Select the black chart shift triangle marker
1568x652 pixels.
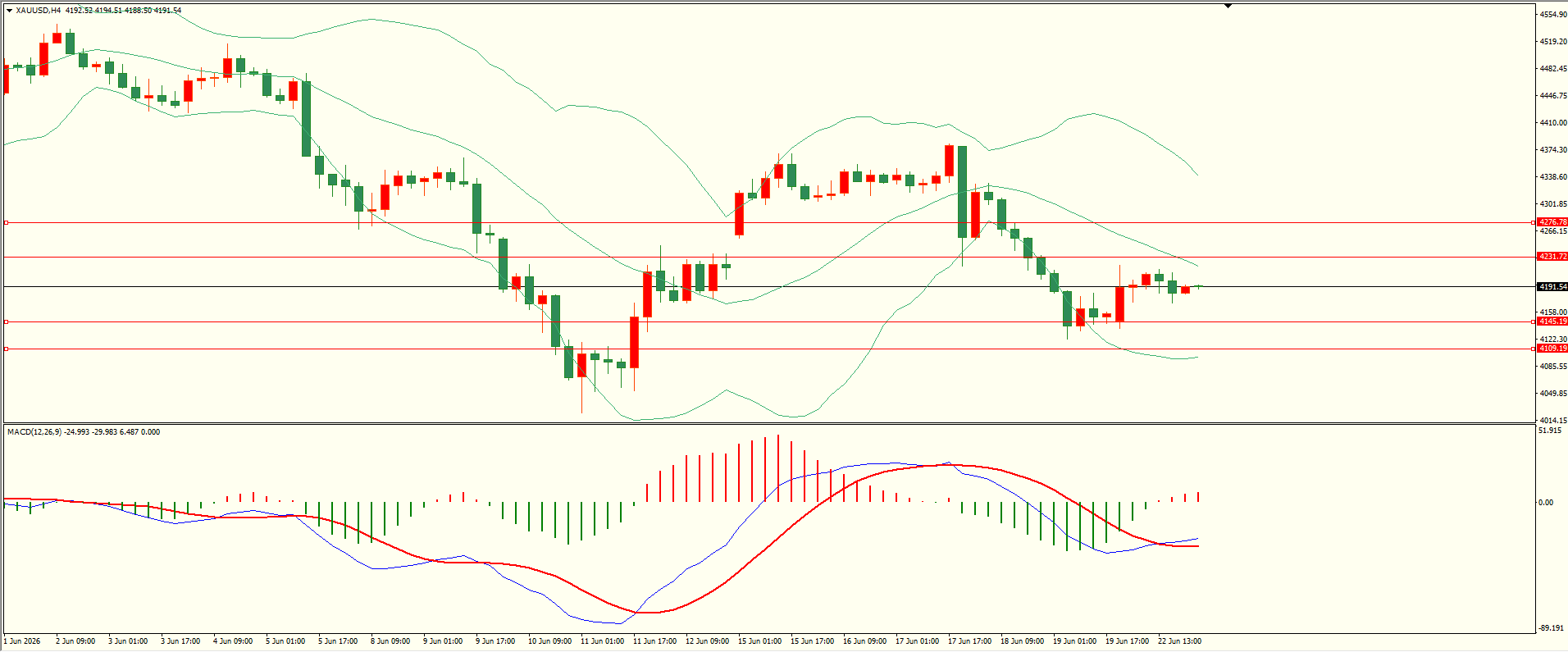[x=1228, y=6]
